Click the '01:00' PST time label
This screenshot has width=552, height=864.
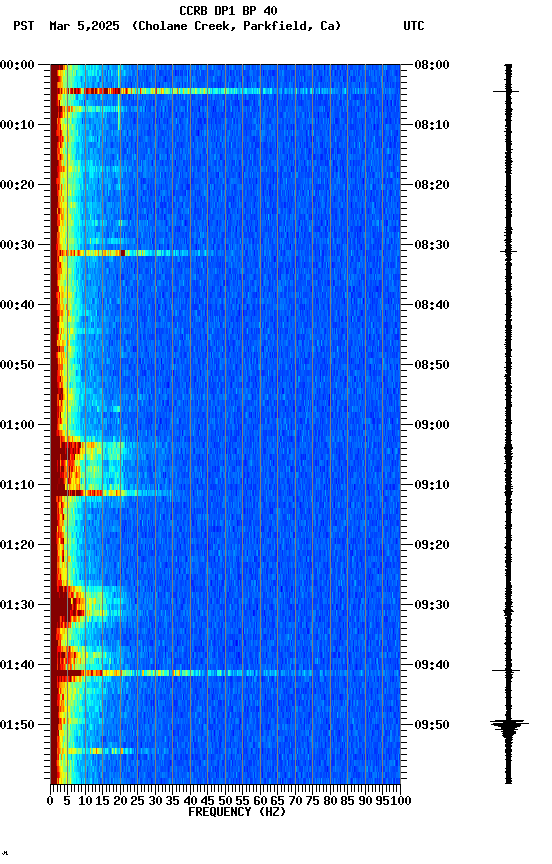pos(17,425)
